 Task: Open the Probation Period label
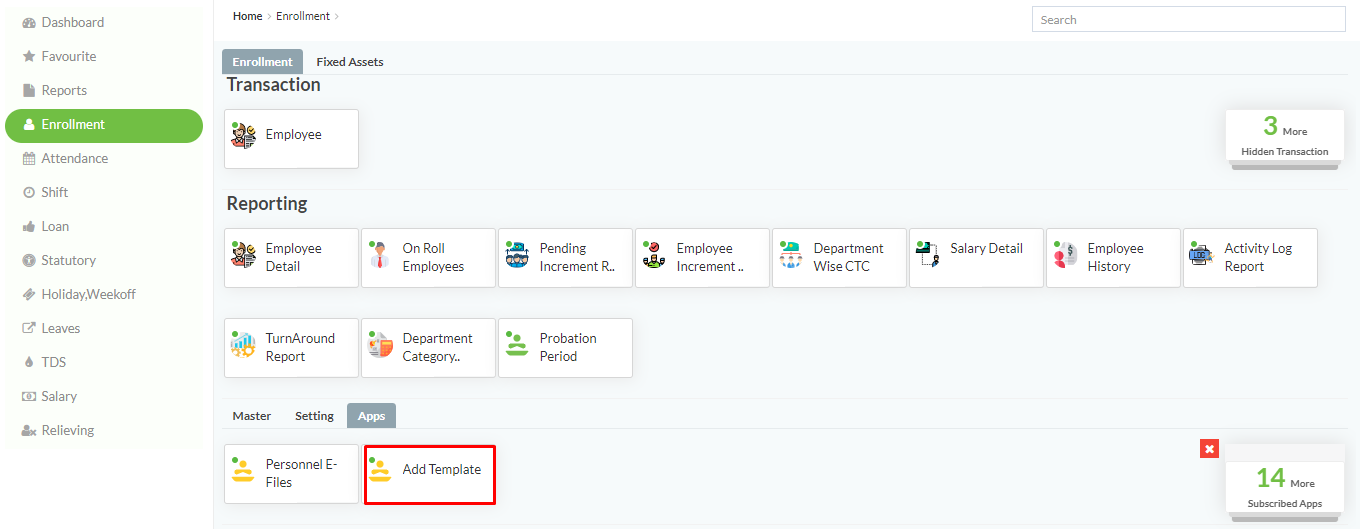(568, 347)
